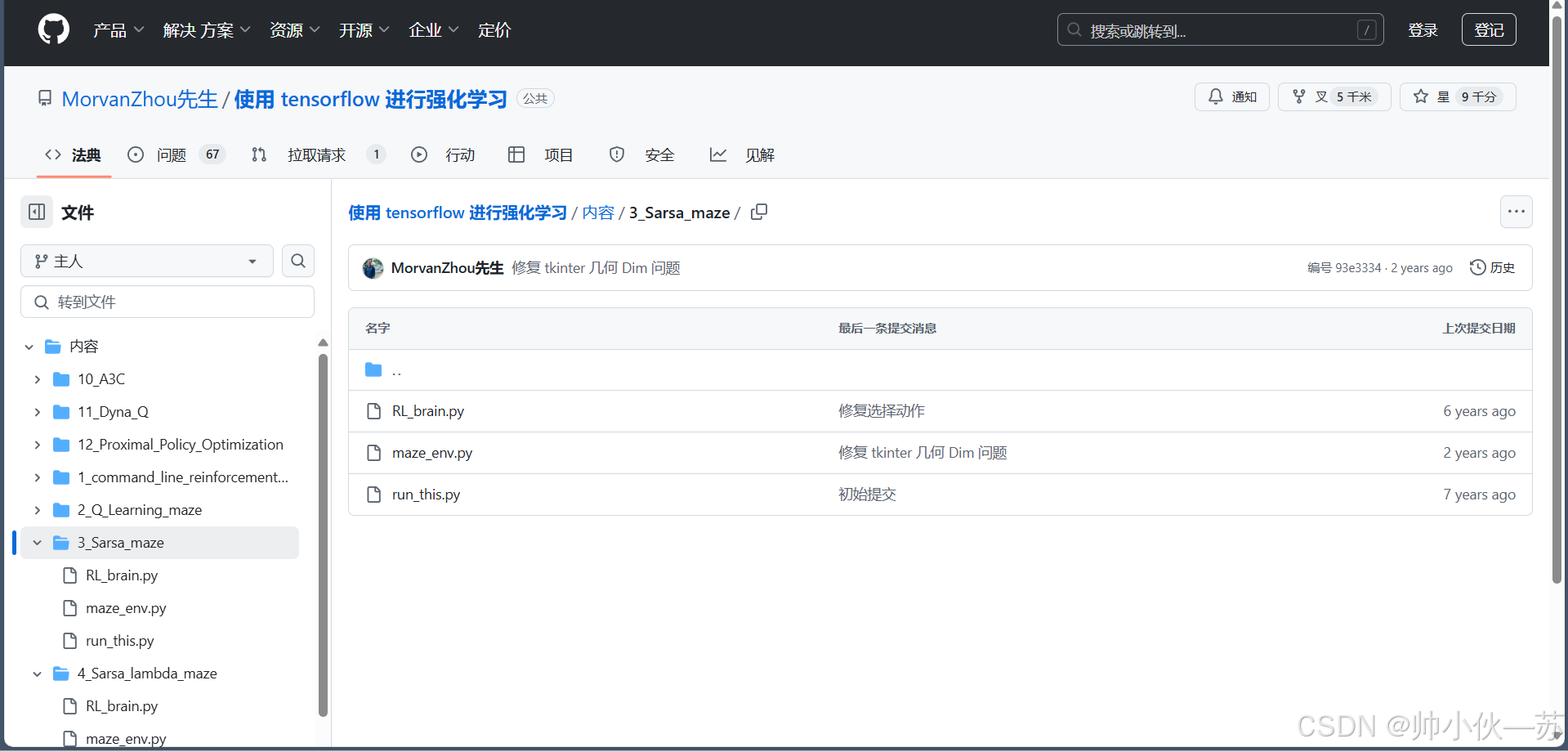This screenshot has width=1568, height=752.
Task: Switch to the 法典 code tab
Action: 74,154
